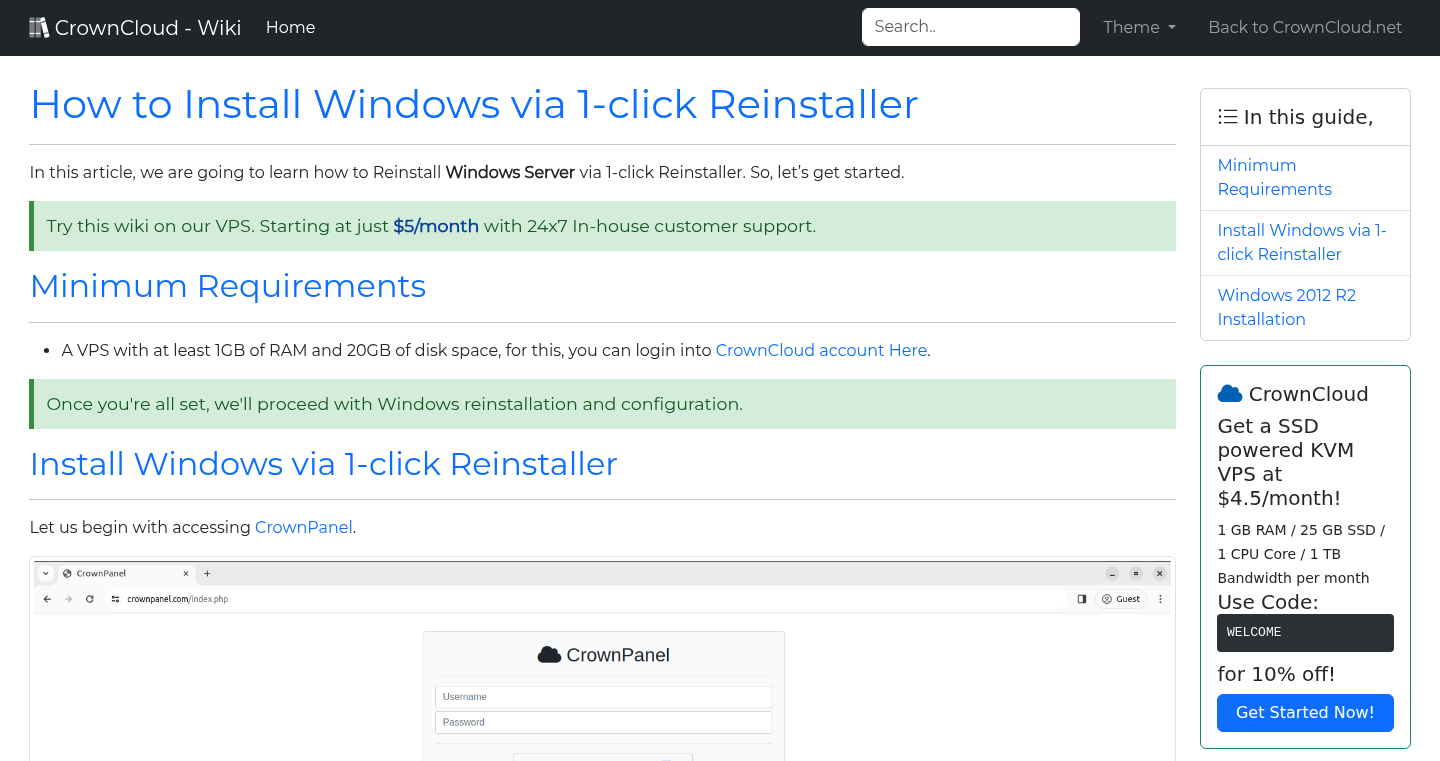The height and width of the screenshot is (761, 1440).
Task: Click the cloud icon on the CrownCloud promo card
Action: tap(1230, 393)
